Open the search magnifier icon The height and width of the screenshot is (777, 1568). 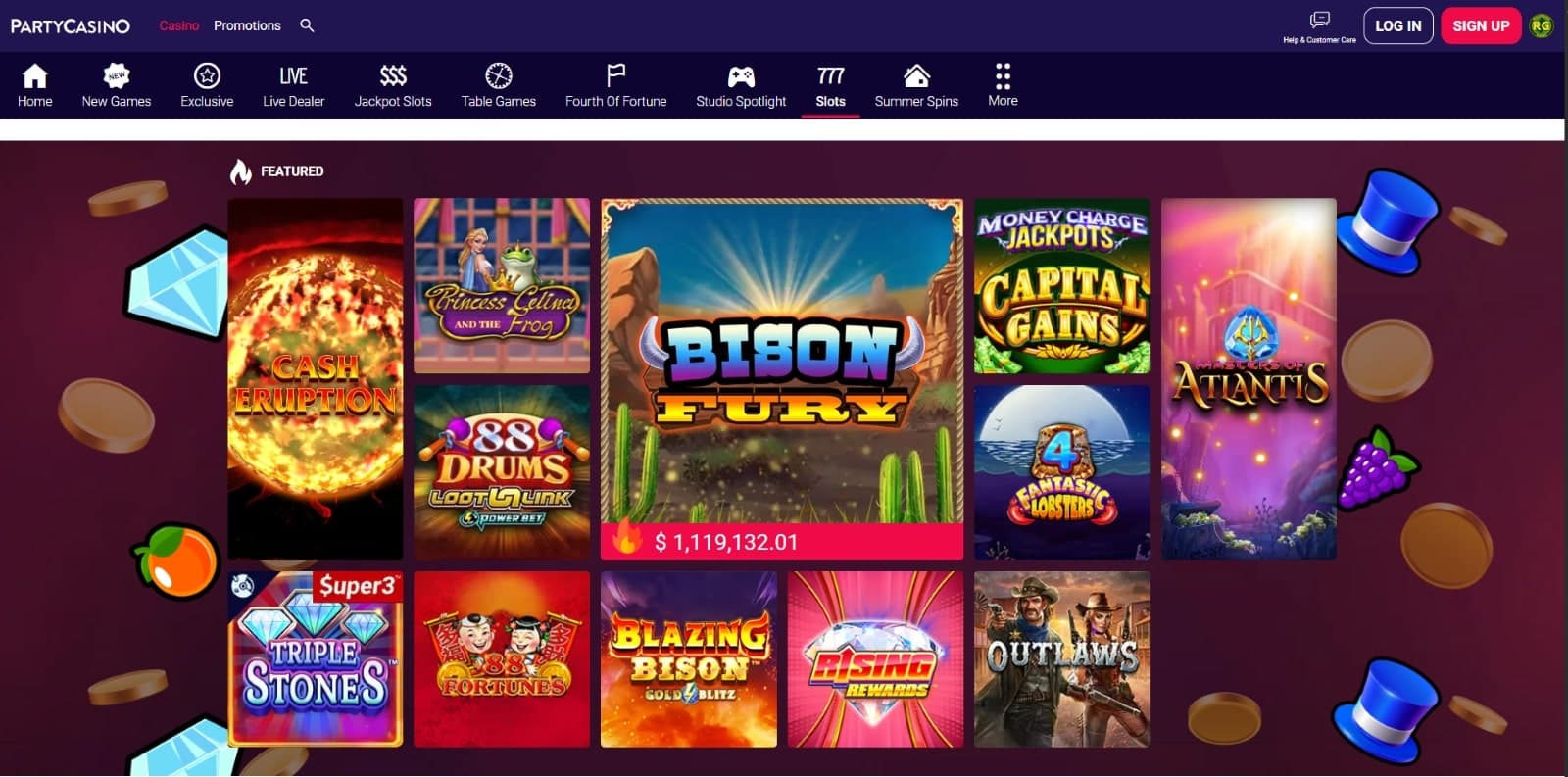coord(307,25)
